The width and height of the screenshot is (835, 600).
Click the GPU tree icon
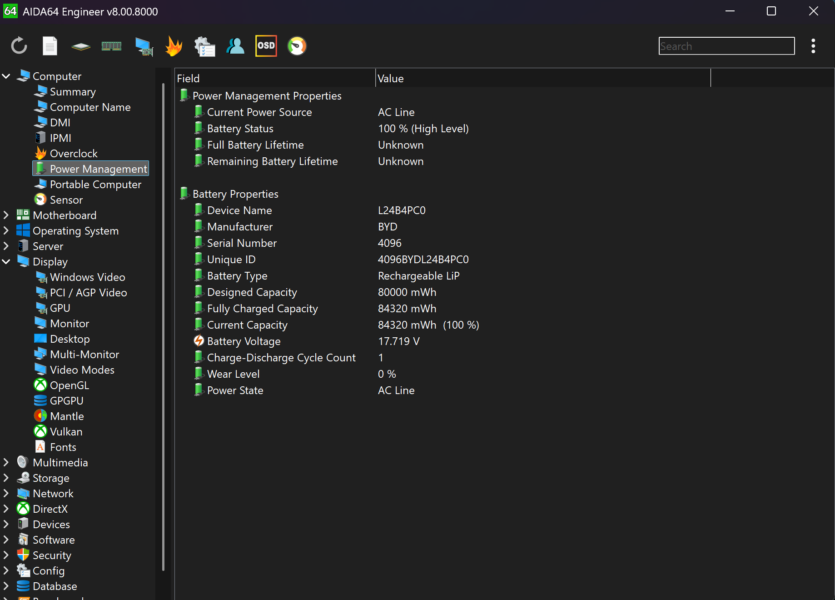click(41, 308)
